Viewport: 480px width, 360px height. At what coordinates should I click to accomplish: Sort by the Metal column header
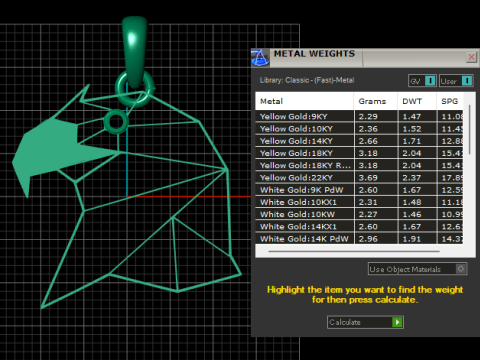(304, 101)
